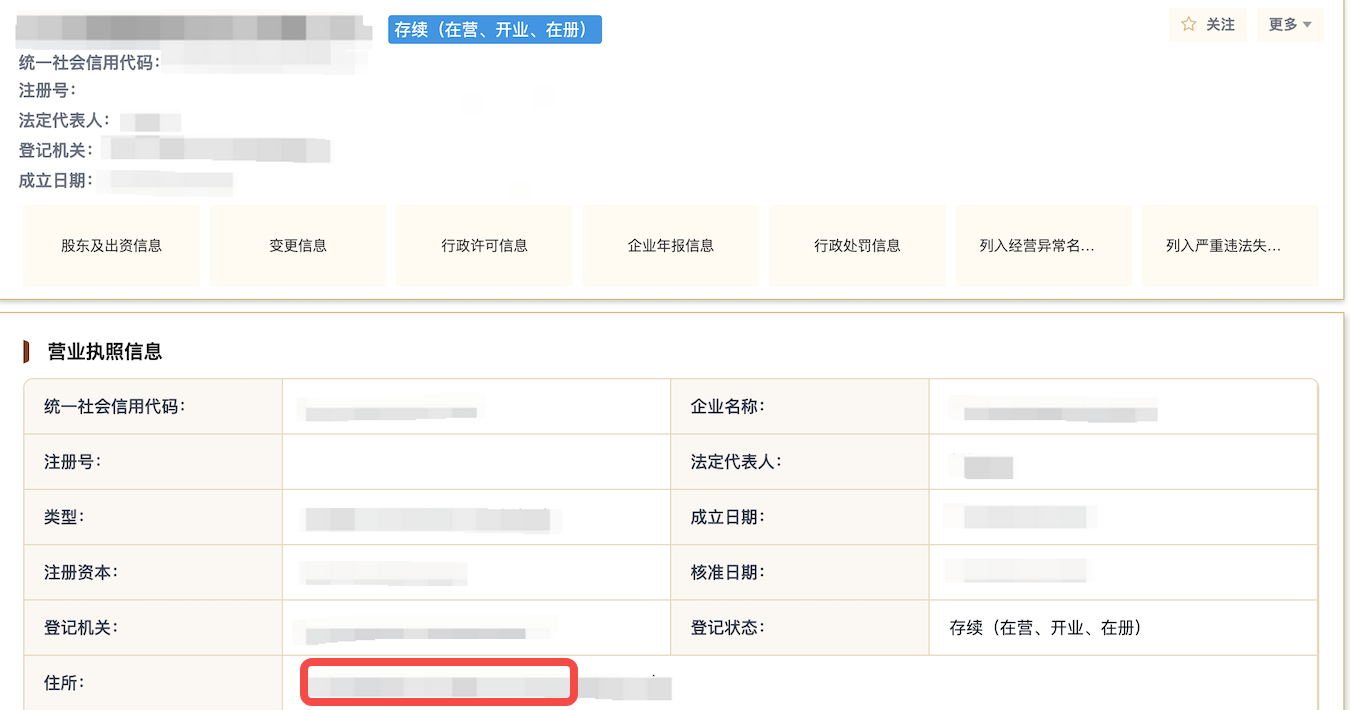Viewport: 1350px width, 710px height.
Task: Click the 更多 dropdown arrow
Action: click(x=1307, y=26)
